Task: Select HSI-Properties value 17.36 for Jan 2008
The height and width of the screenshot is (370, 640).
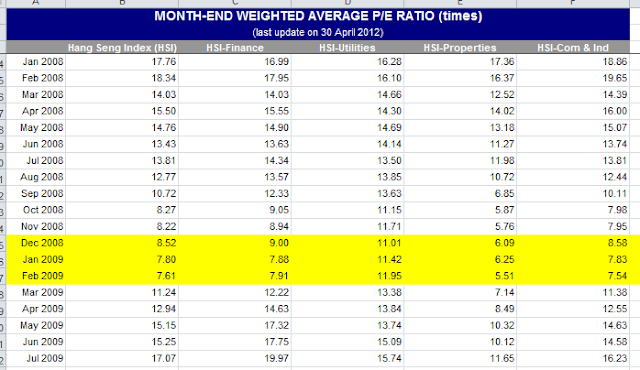Action: (x=460, y=62)
